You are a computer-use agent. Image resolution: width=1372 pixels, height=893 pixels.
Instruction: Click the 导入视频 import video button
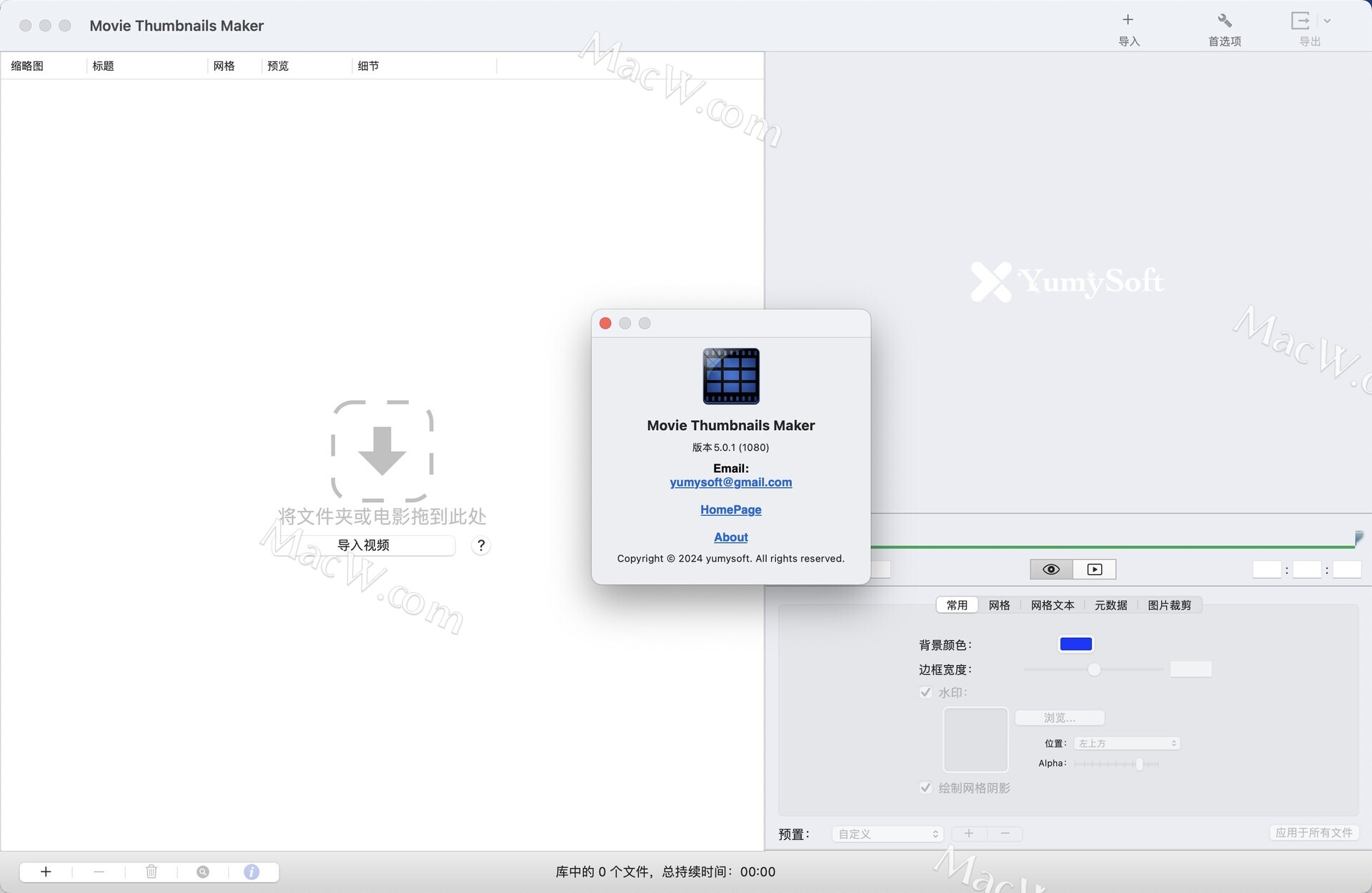(x=363, y=546)
